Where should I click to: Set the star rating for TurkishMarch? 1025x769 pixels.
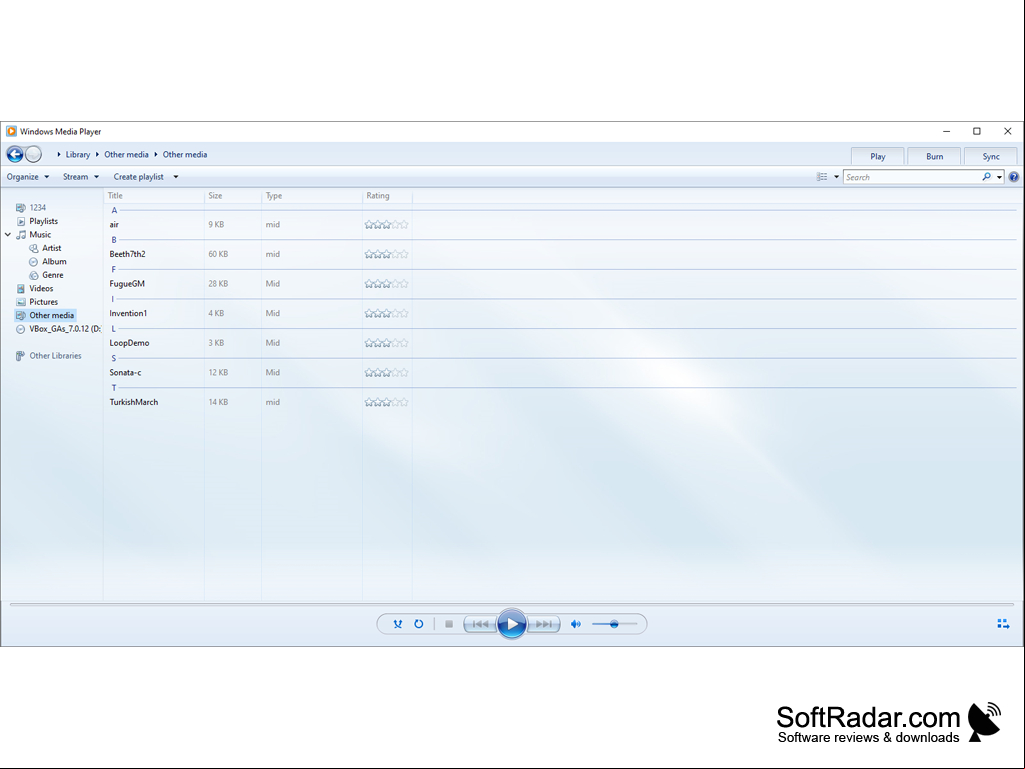(x=386, y=402)
